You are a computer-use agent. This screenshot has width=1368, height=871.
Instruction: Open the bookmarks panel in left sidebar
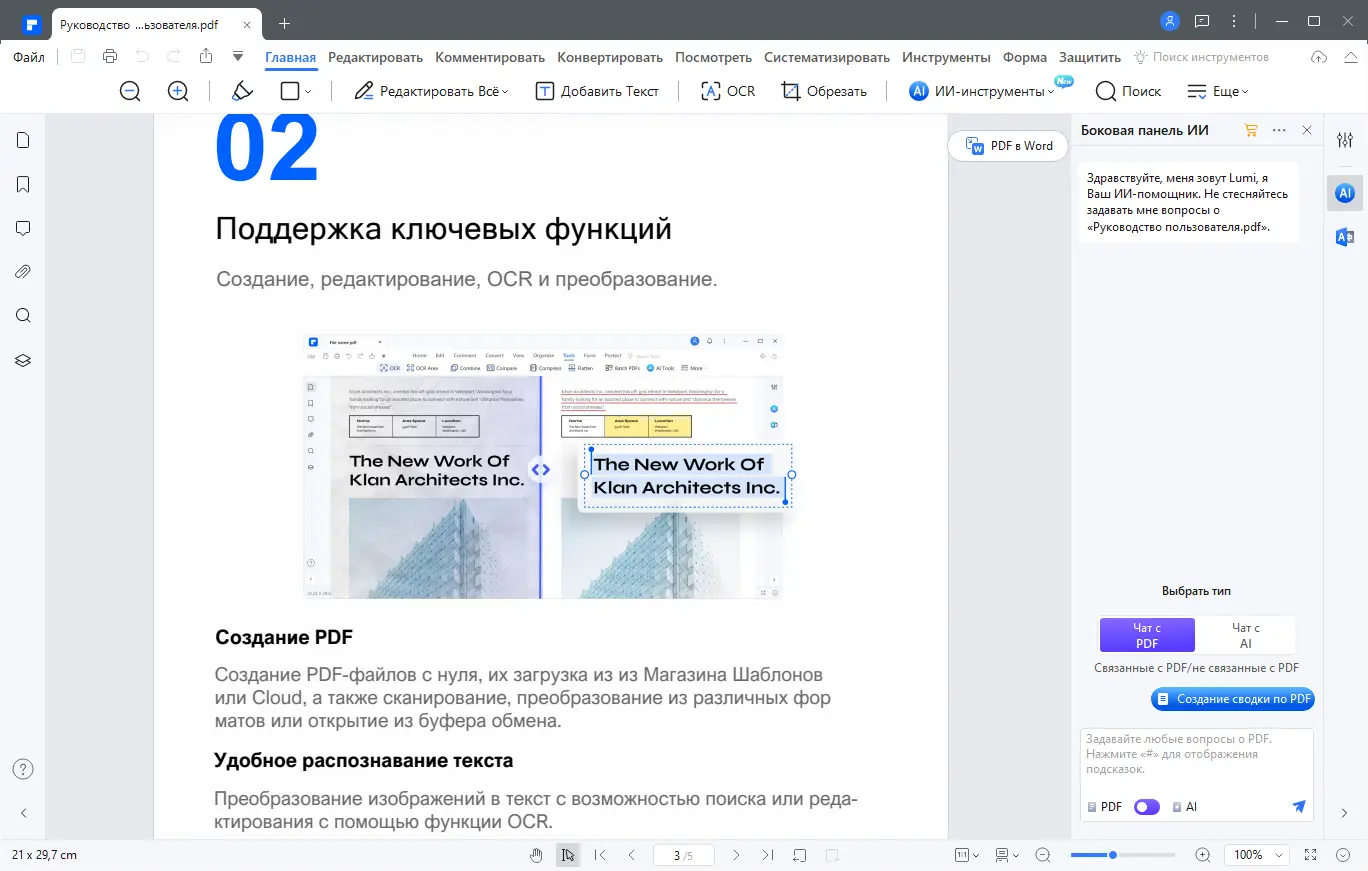[23, 184]
